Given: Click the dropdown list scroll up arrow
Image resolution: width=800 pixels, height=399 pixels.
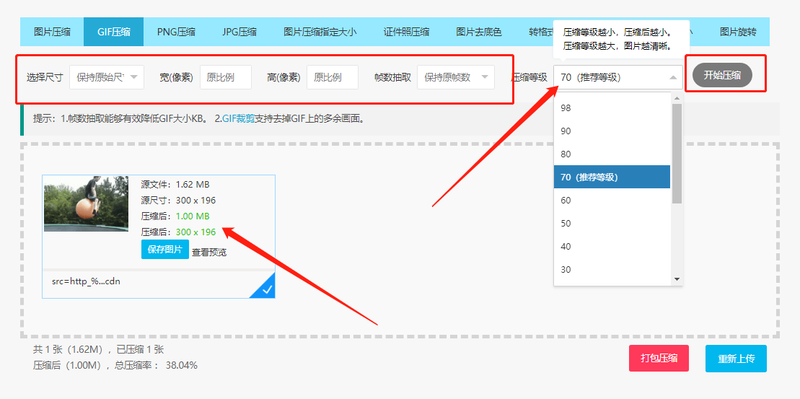Looking at the screenshot, I should [x=677, y=98].
